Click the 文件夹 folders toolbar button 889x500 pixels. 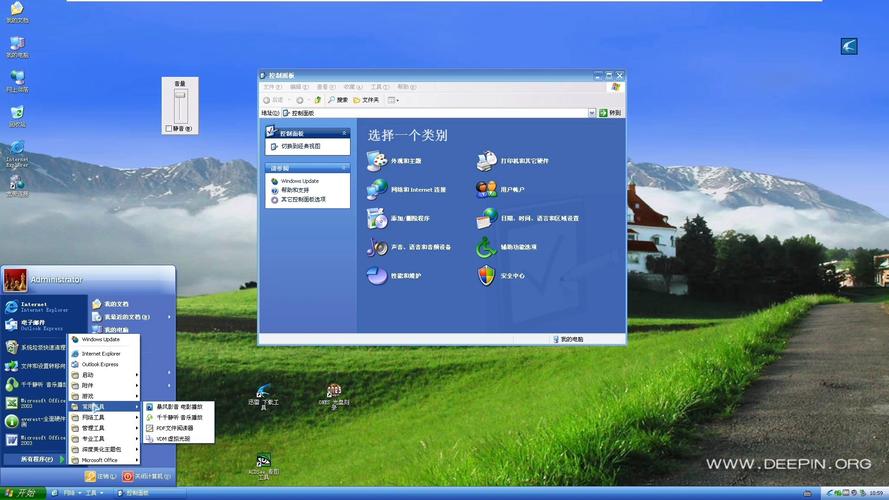pos(366,100)
